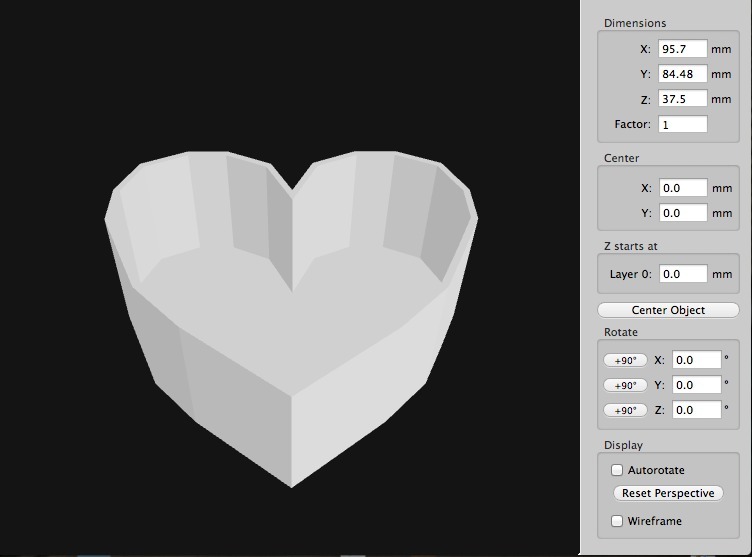Click the Reset Perspective button
752x557 pixels.
[668, 493]
